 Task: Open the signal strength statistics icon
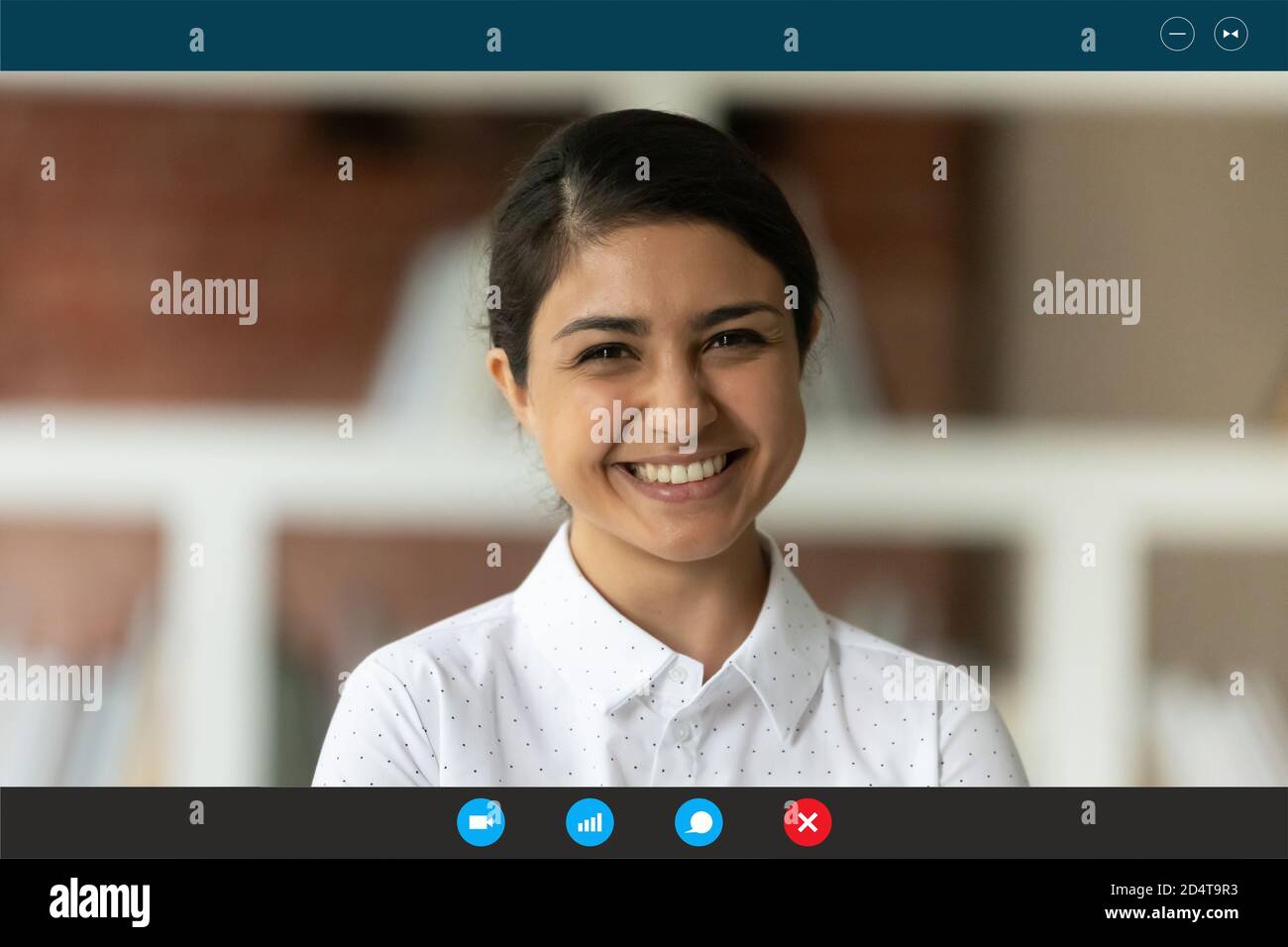(x=590, y=822)
